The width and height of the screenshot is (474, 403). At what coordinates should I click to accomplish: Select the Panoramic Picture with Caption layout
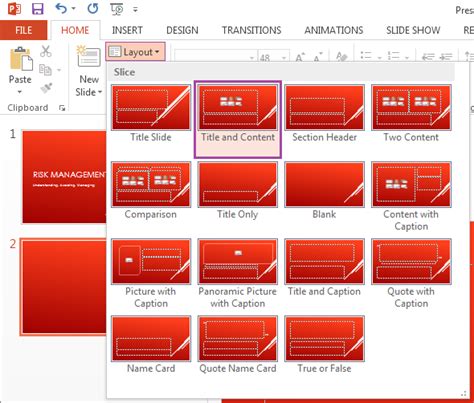[238, 274]
